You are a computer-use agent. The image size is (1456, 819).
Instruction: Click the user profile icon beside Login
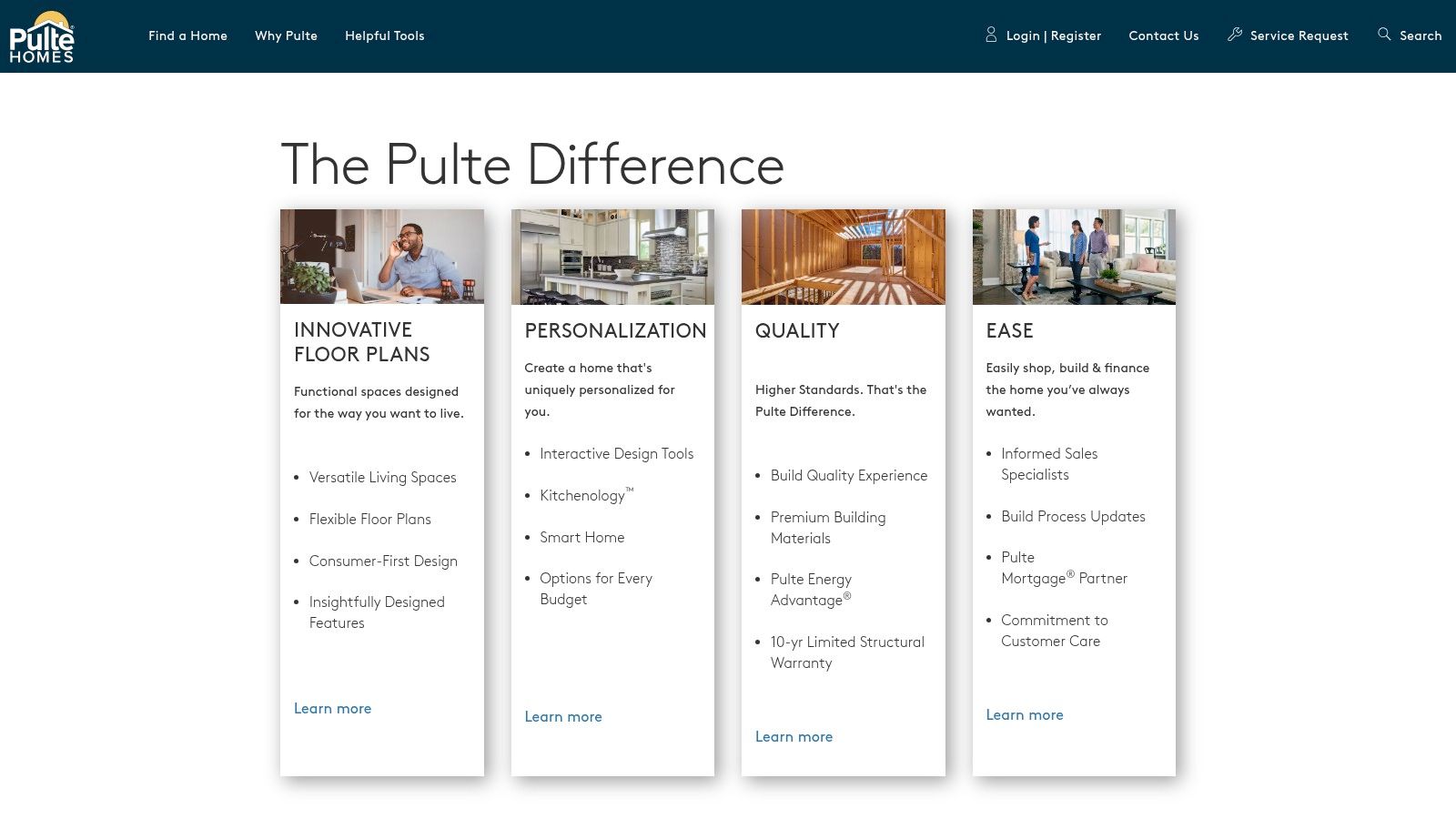click(x=991, y=35)
